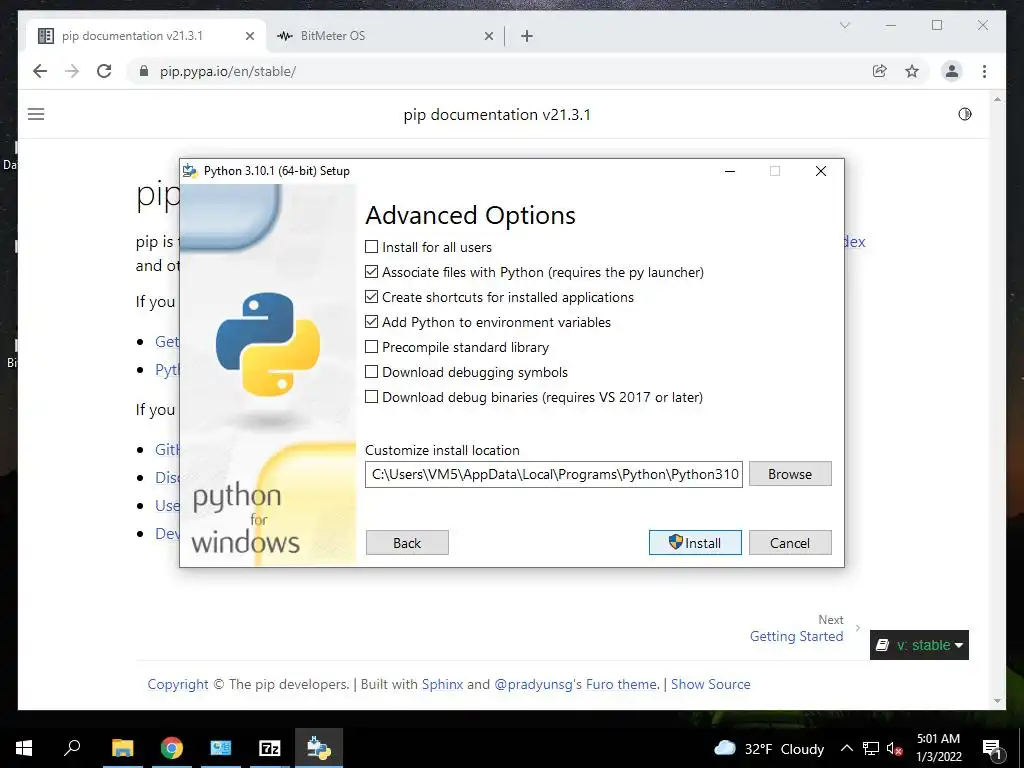Click Show Source link

point(711,684)
